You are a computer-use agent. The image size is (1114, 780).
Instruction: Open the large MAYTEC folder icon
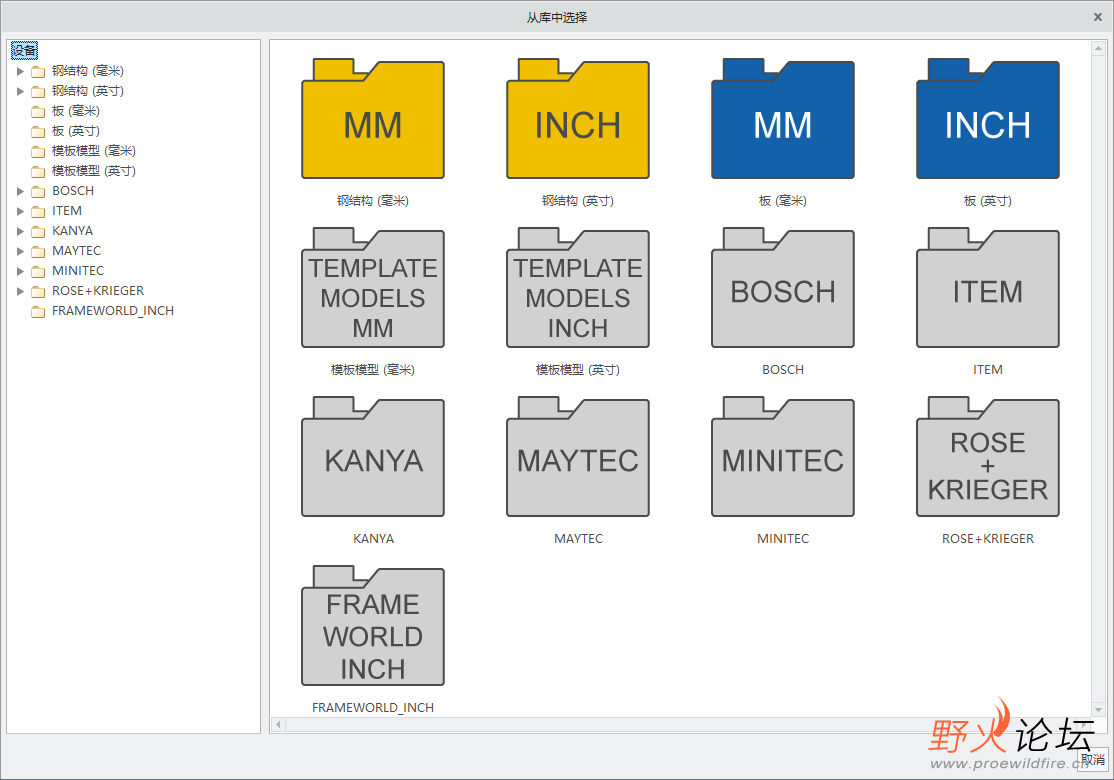pyautogui.click(x=578, y=457)
